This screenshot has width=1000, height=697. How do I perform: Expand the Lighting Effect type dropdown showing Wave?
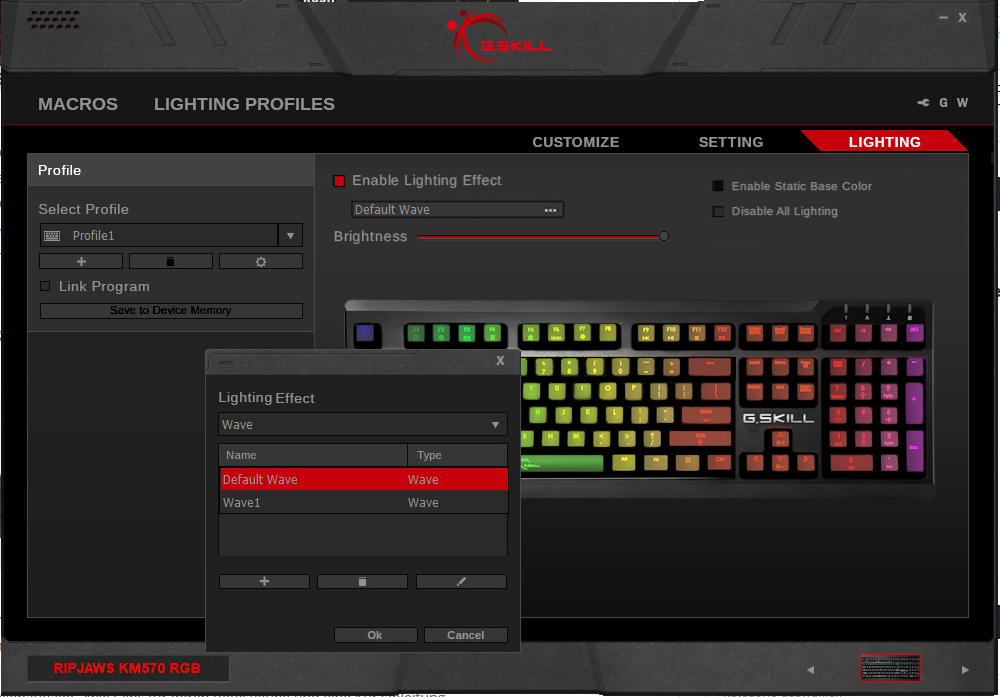click(x=495, y=425)
